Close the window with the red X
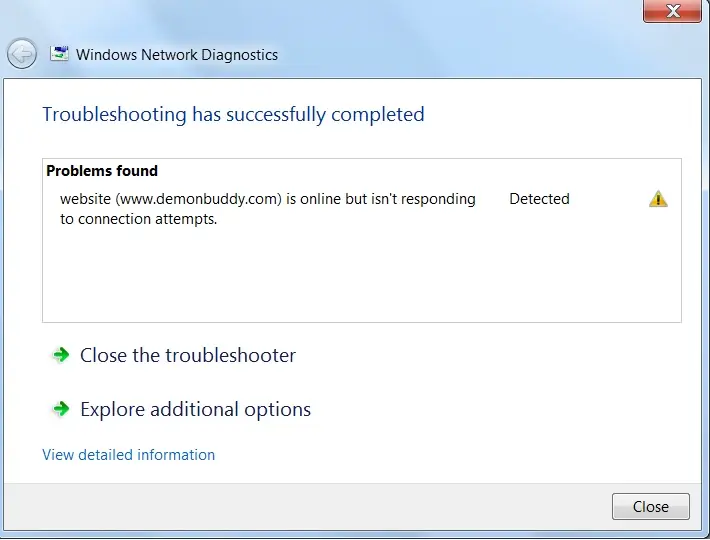Viewport: 710px width, 540px height. [672, 11]
